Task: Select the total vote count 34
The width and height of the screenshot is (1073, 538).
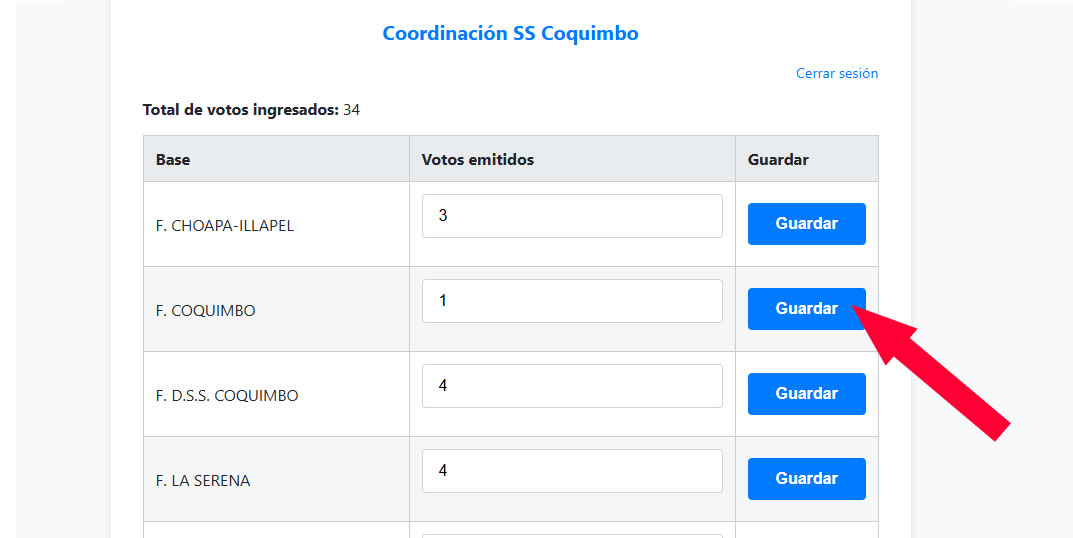Action: [x=351, y=110]
